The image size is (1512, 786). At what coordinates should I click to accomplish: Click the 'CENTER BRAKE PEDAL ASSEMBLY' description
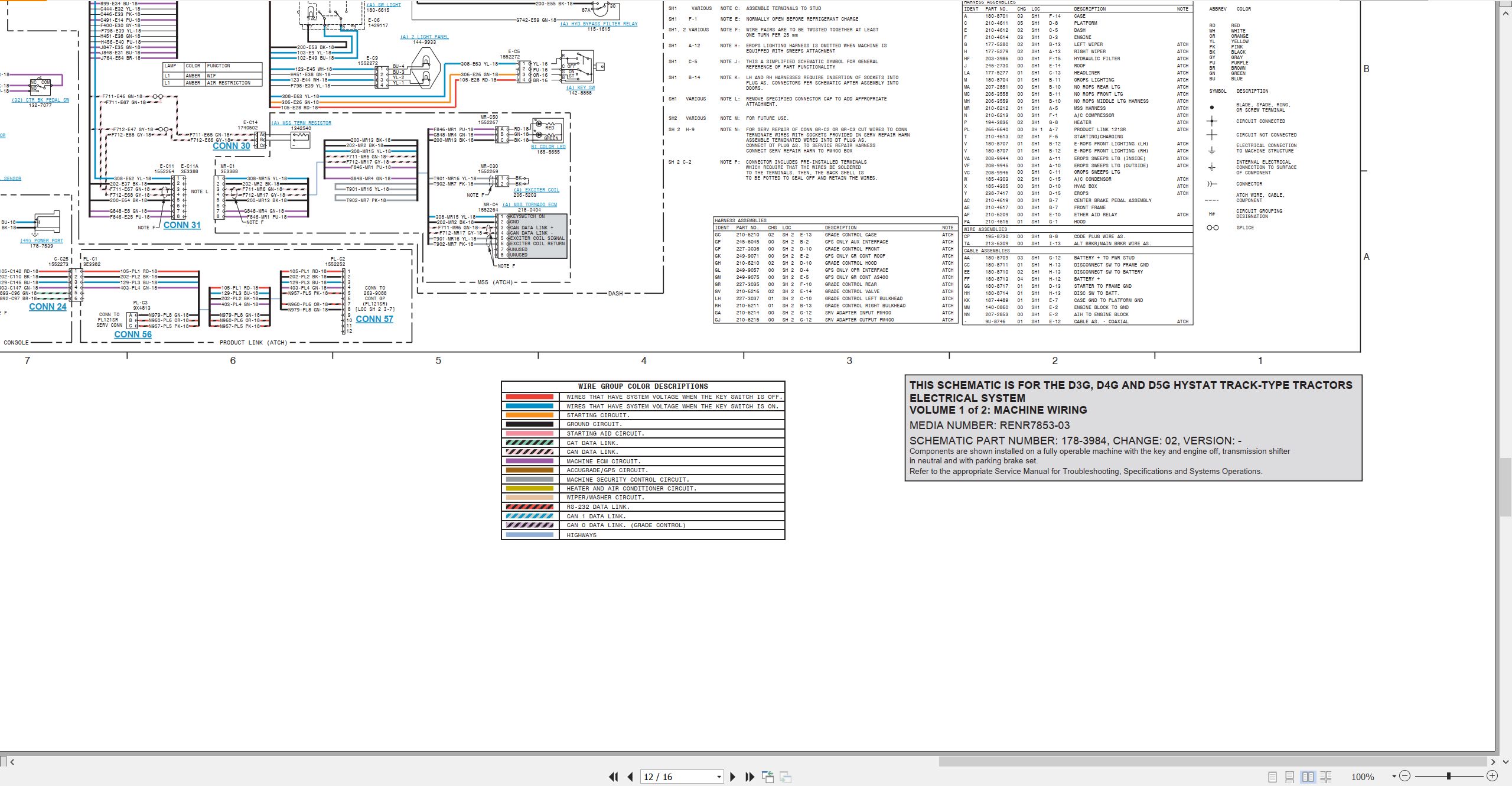[1113, 200]
